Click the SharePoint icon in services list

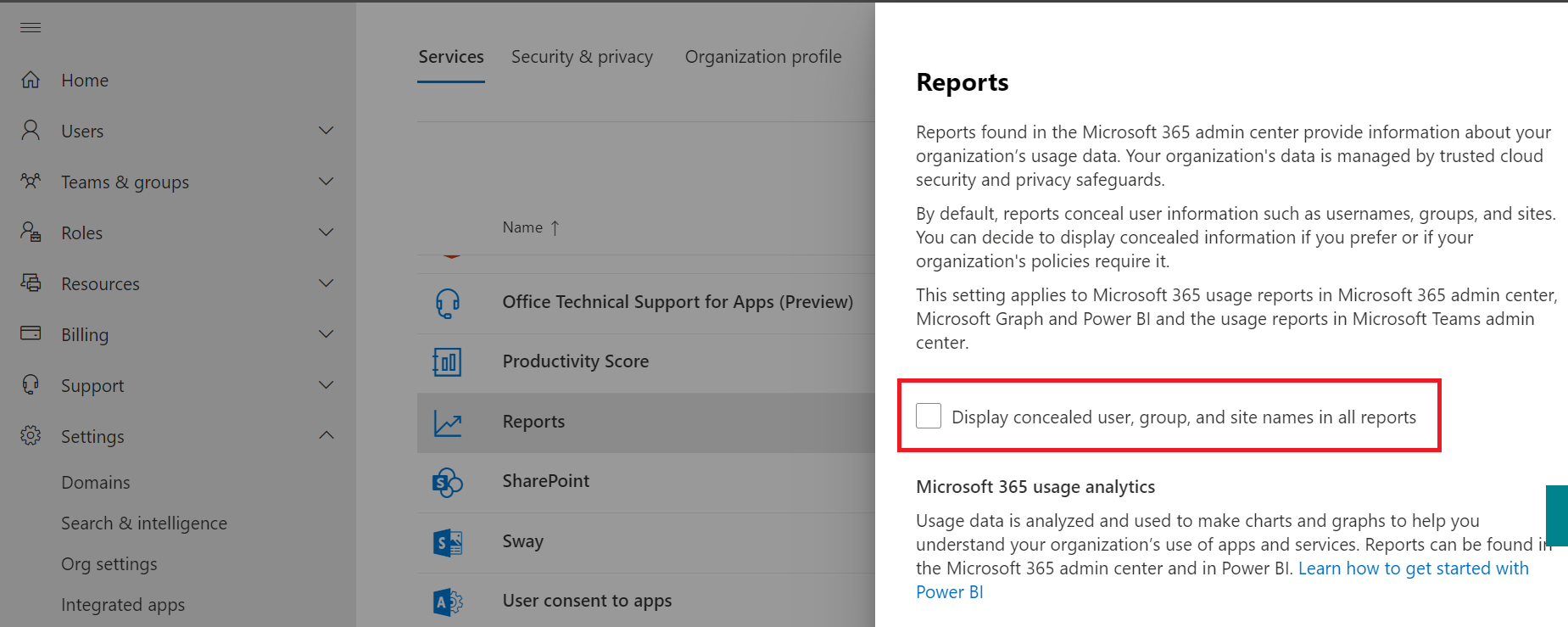pyautogui.click(x=448, y=482)
